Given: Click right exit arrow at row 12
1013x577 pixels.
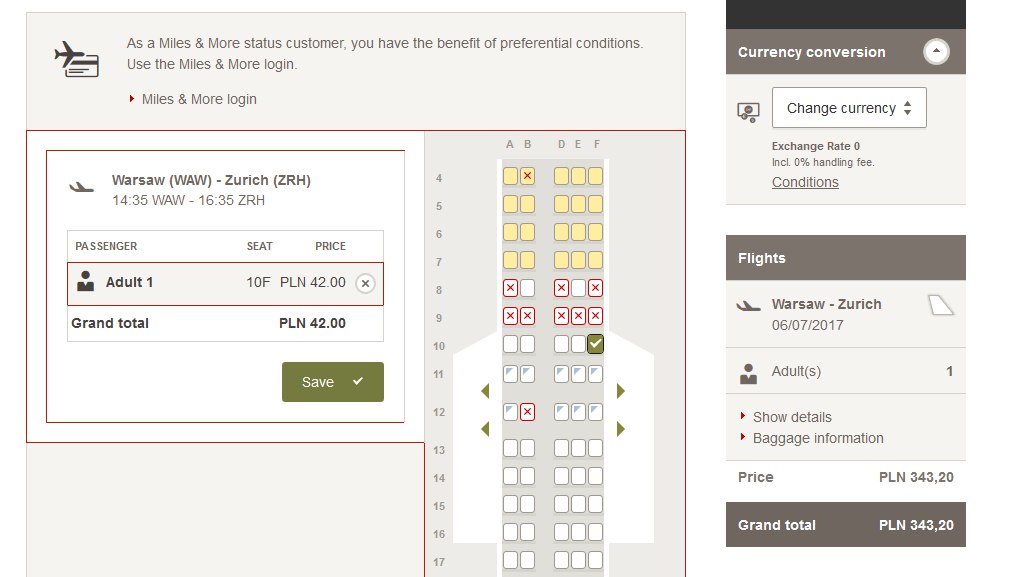Looking at the screenshot, I should (x=620, y=429).
